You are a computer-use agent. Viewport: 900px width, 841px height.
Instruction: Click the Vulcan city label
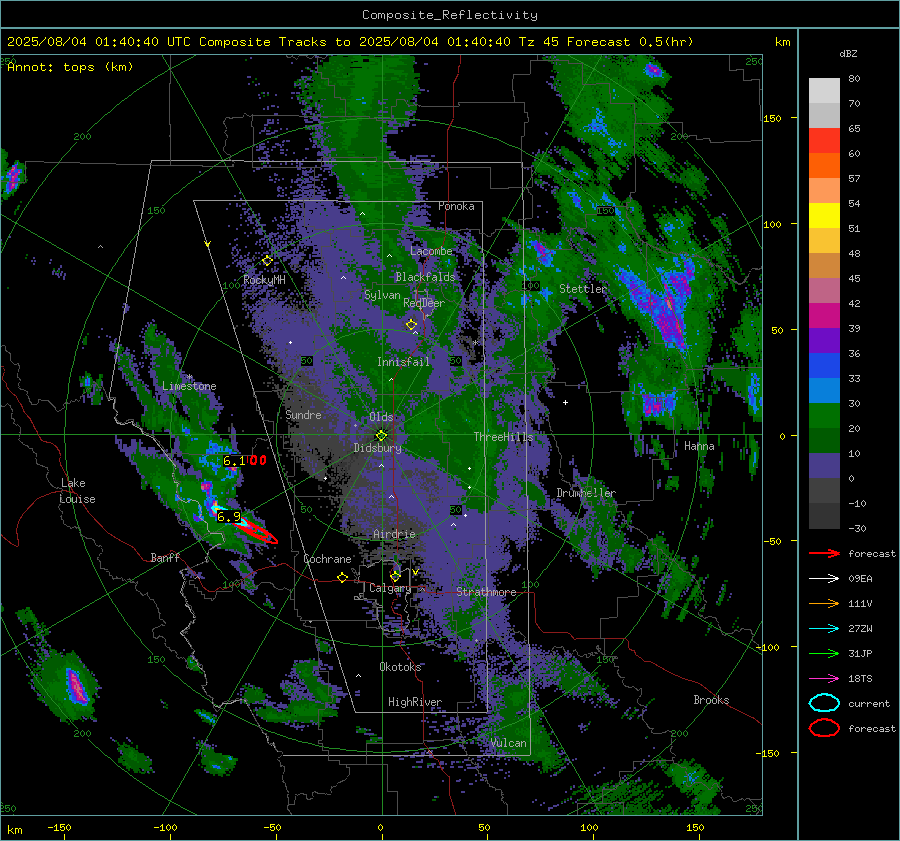(509, 743)
